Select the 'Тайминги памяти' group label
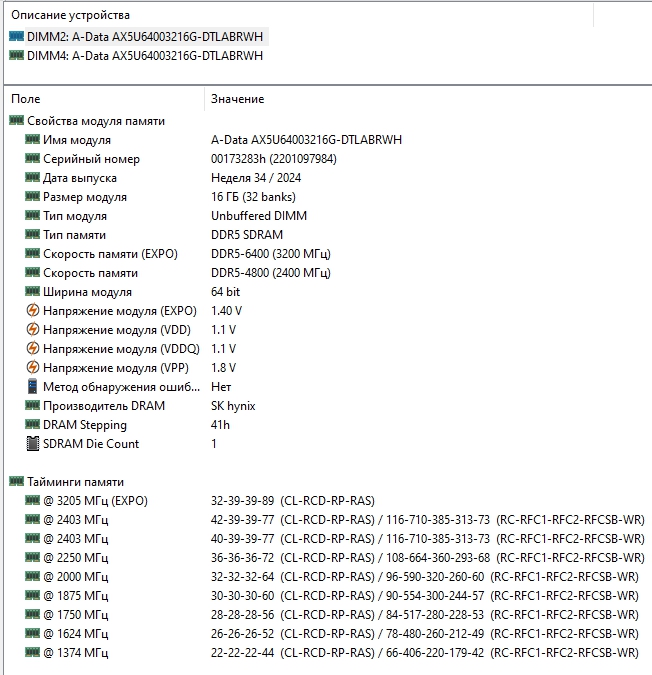 (x=75, y=482)
